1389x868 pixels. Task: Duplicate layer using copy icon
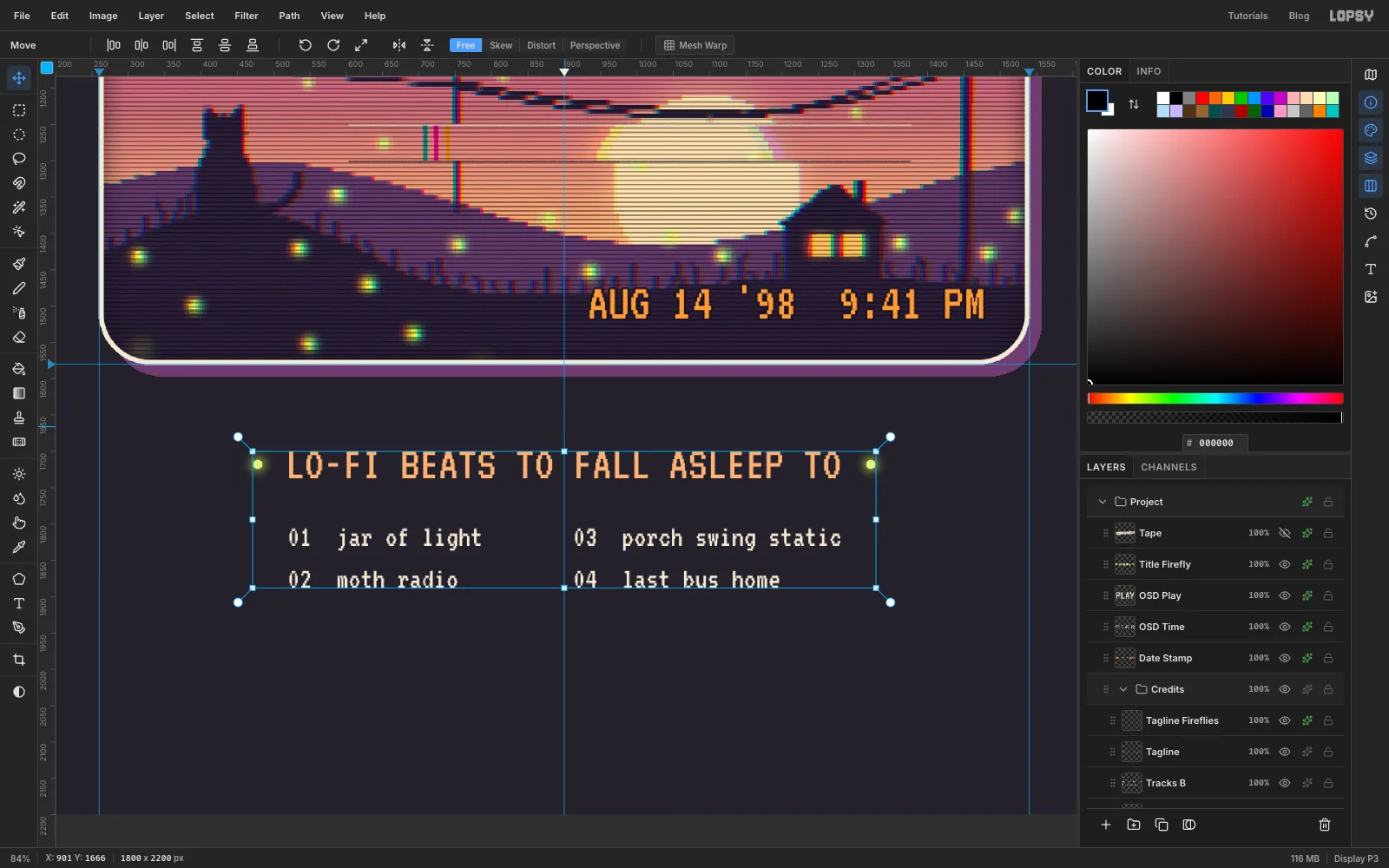[x=1162, y=825]
